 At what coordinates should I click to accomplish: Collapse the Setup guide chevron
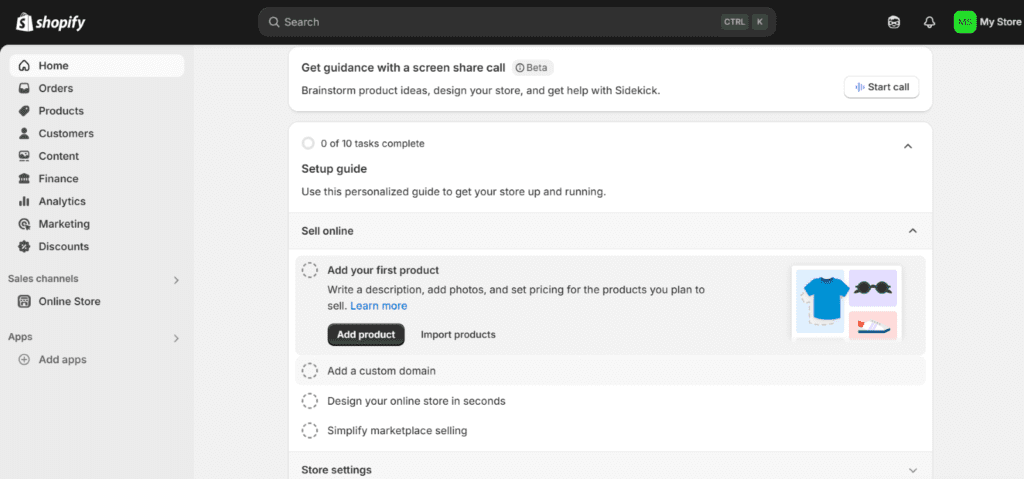point(907,146)
